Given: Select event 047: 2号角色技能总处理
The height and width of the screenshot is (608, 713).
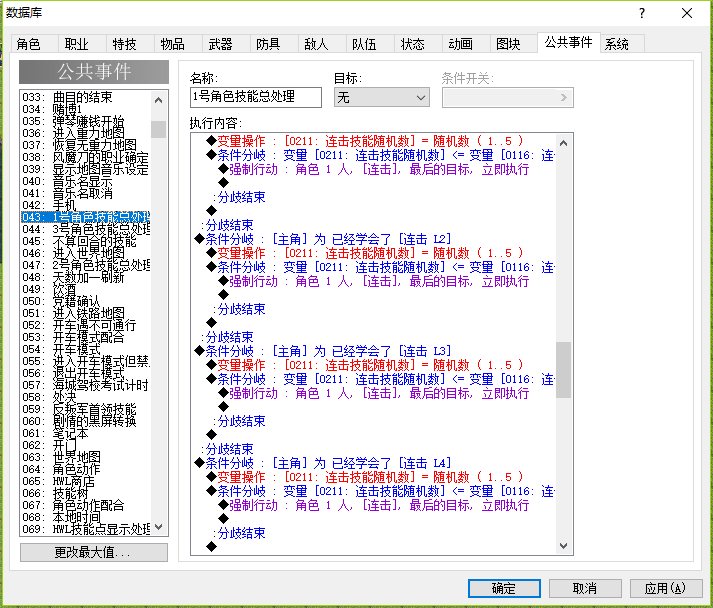Looking at the screenshot, I should click(x=86, y=265).
